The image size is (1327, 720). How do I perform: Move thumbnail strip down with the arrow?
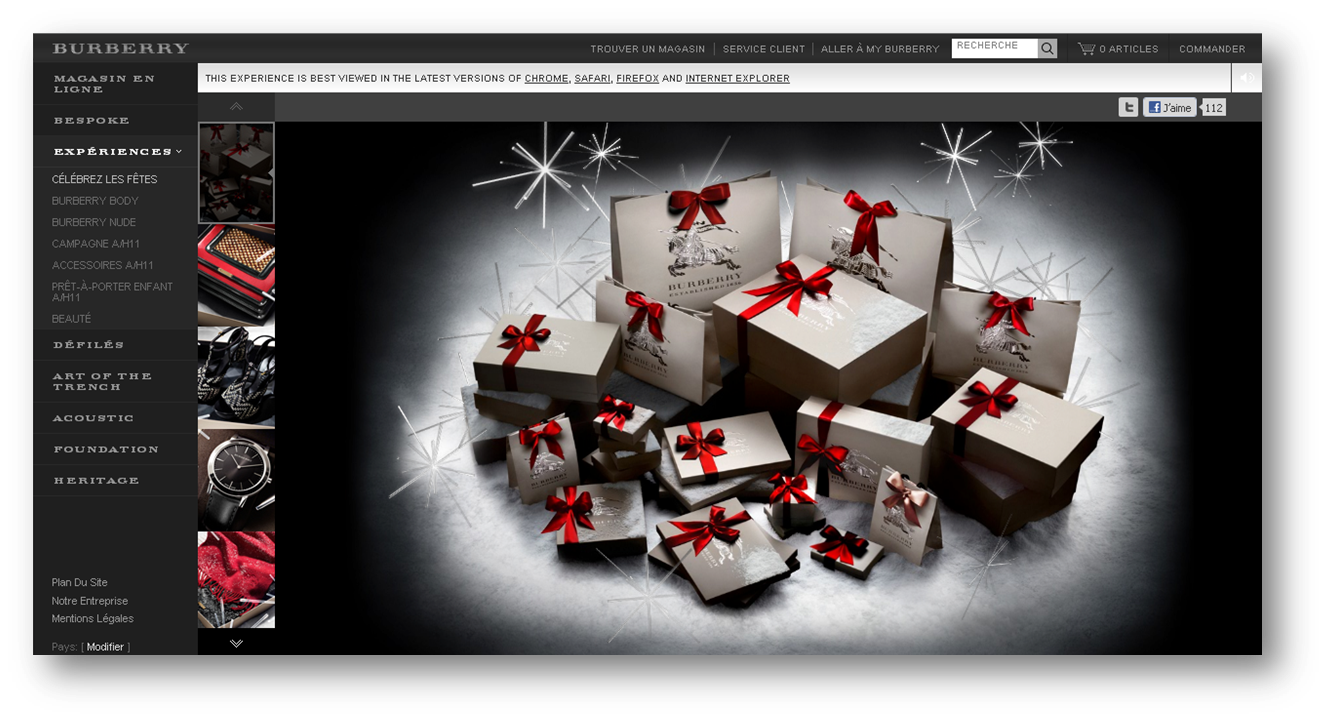click(236, 643)
